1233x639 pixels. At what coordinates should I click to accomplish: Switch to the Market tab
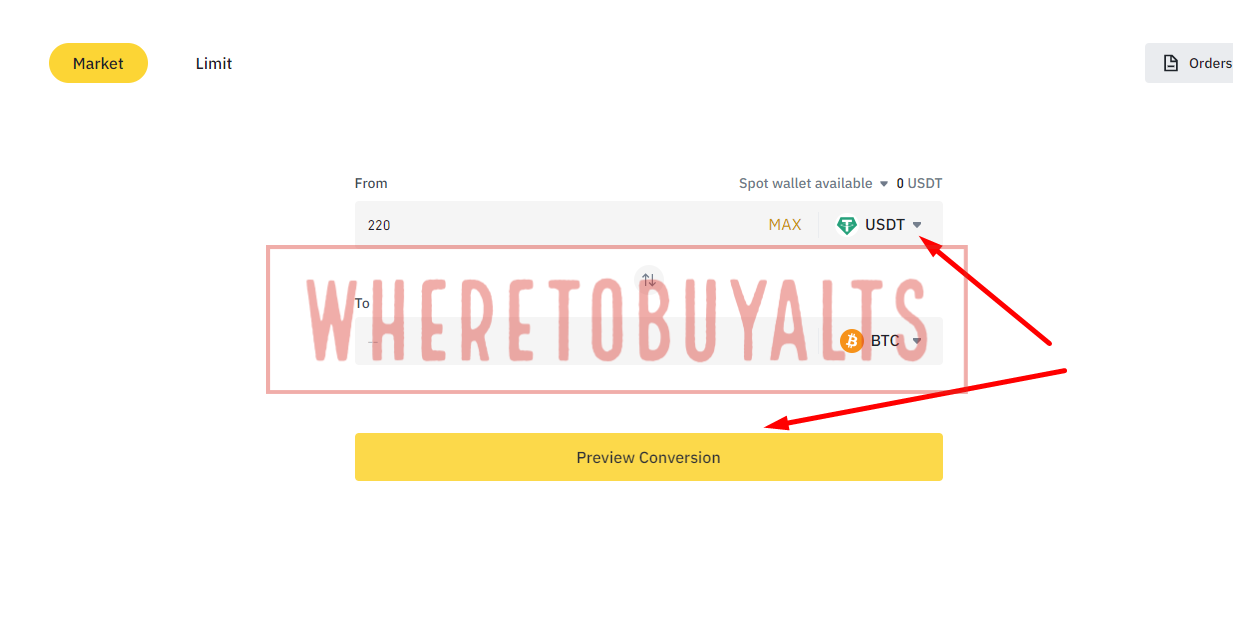[x=98, y=63]
